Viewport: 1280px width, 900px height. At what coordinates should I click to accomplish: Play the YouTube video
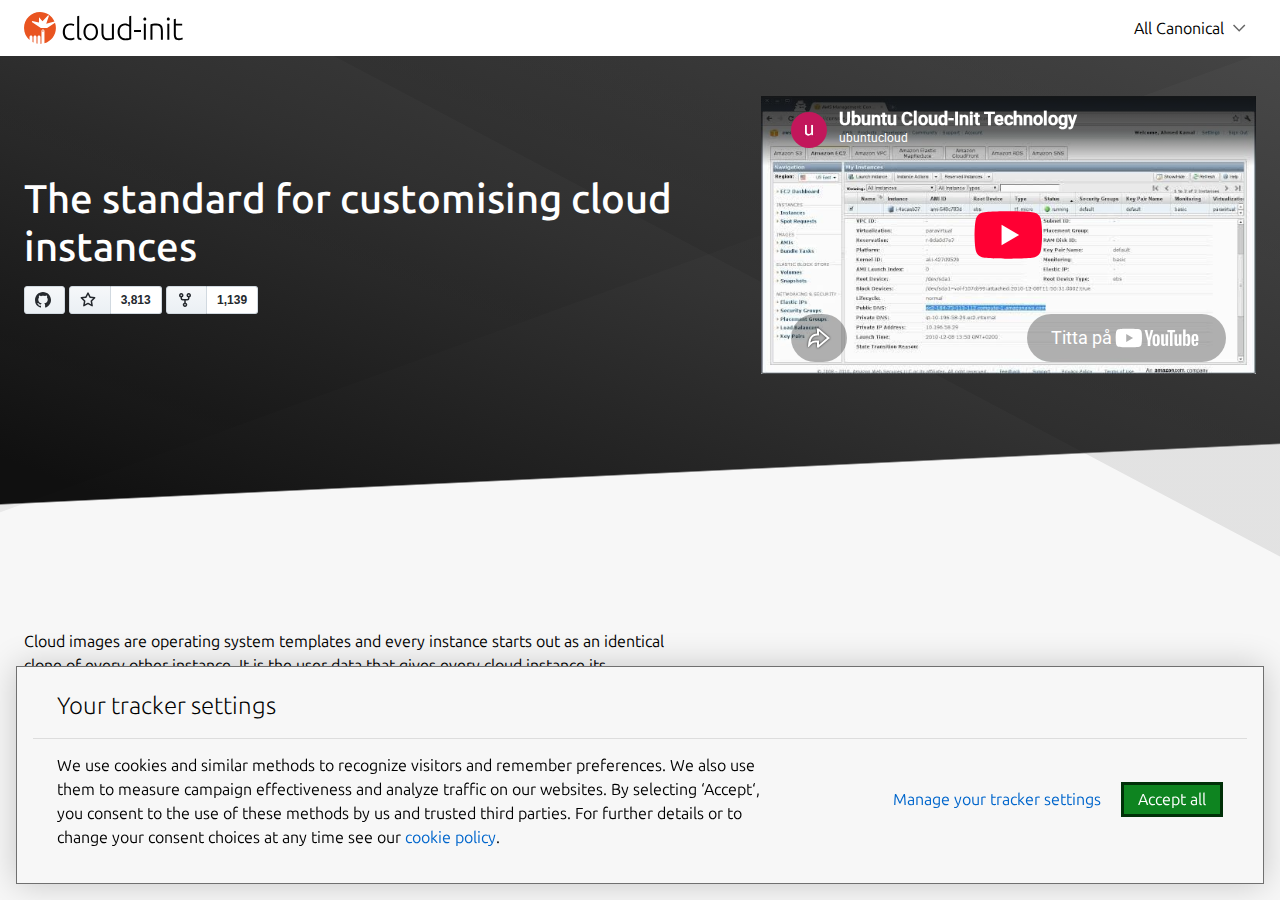(1008, 235)
